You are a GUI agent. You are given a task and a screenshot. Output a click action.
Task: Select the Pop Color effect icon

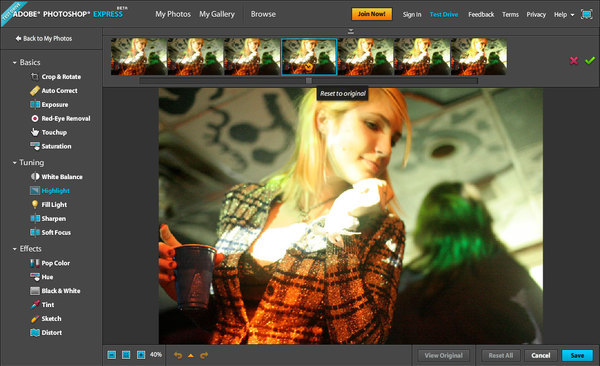[35, 263]
